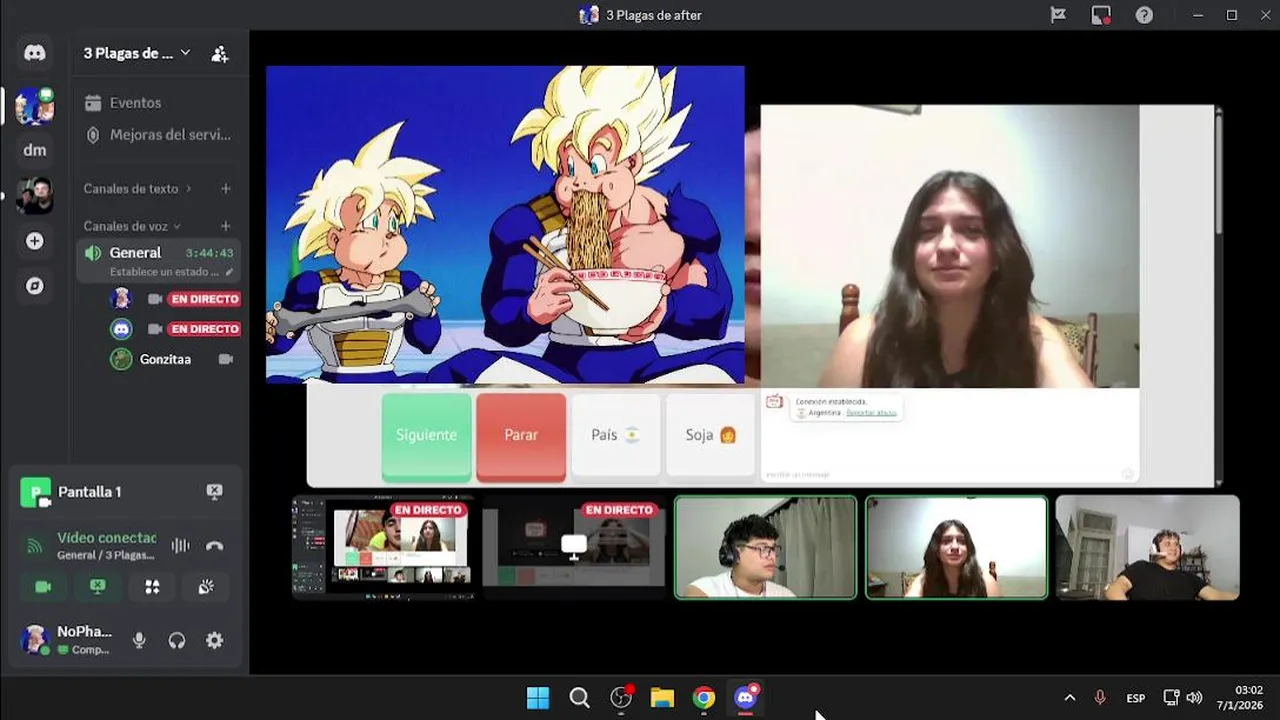Watch second user's EN DIRECTO stream badge
The width and height of the screenshot is (1280, 720).
[x=205, y=329]
